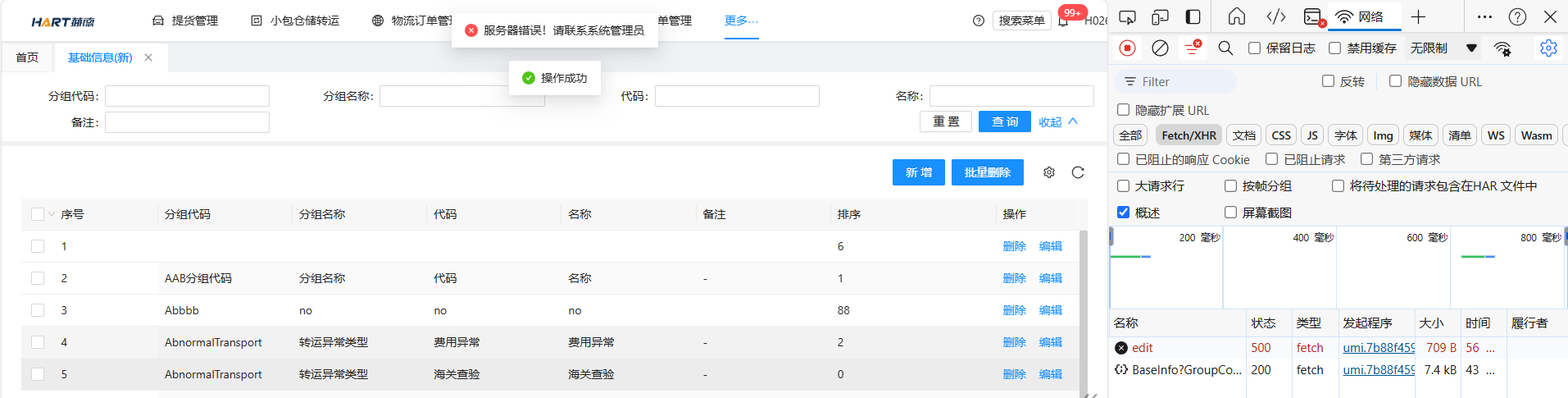Open network conditions settings icon

1502,48
